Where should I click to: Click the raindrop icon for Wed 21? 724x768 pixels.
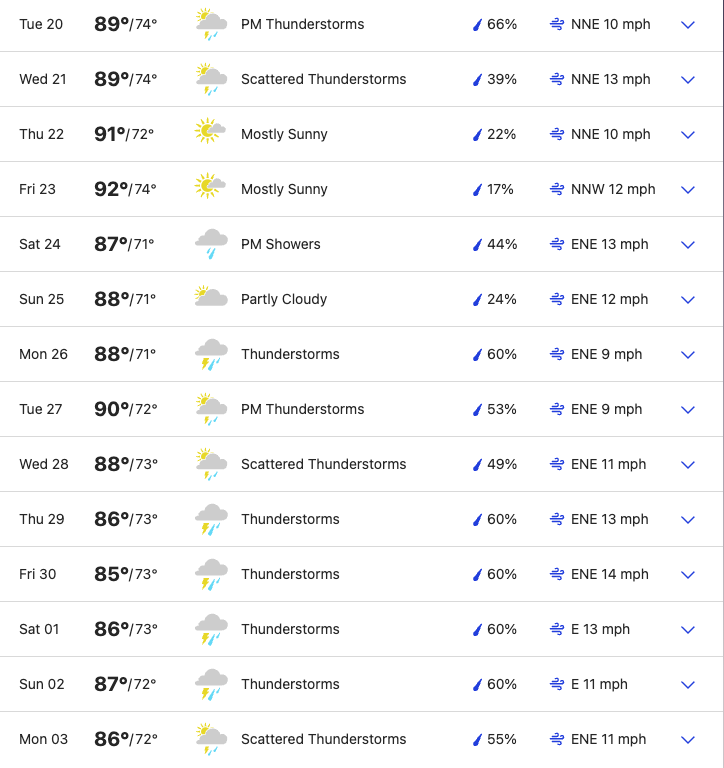pos(477,79)
